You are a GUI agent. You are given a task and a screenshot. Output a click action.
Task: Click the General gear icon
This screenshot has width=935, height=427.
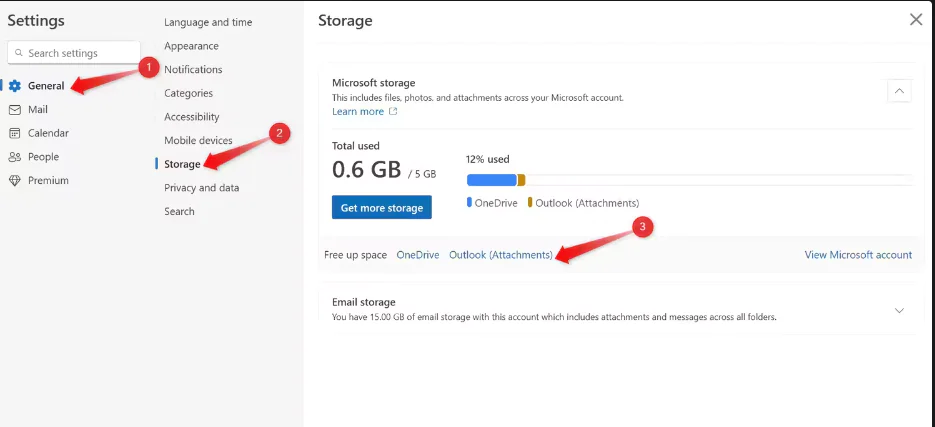(x=15, y=86)
